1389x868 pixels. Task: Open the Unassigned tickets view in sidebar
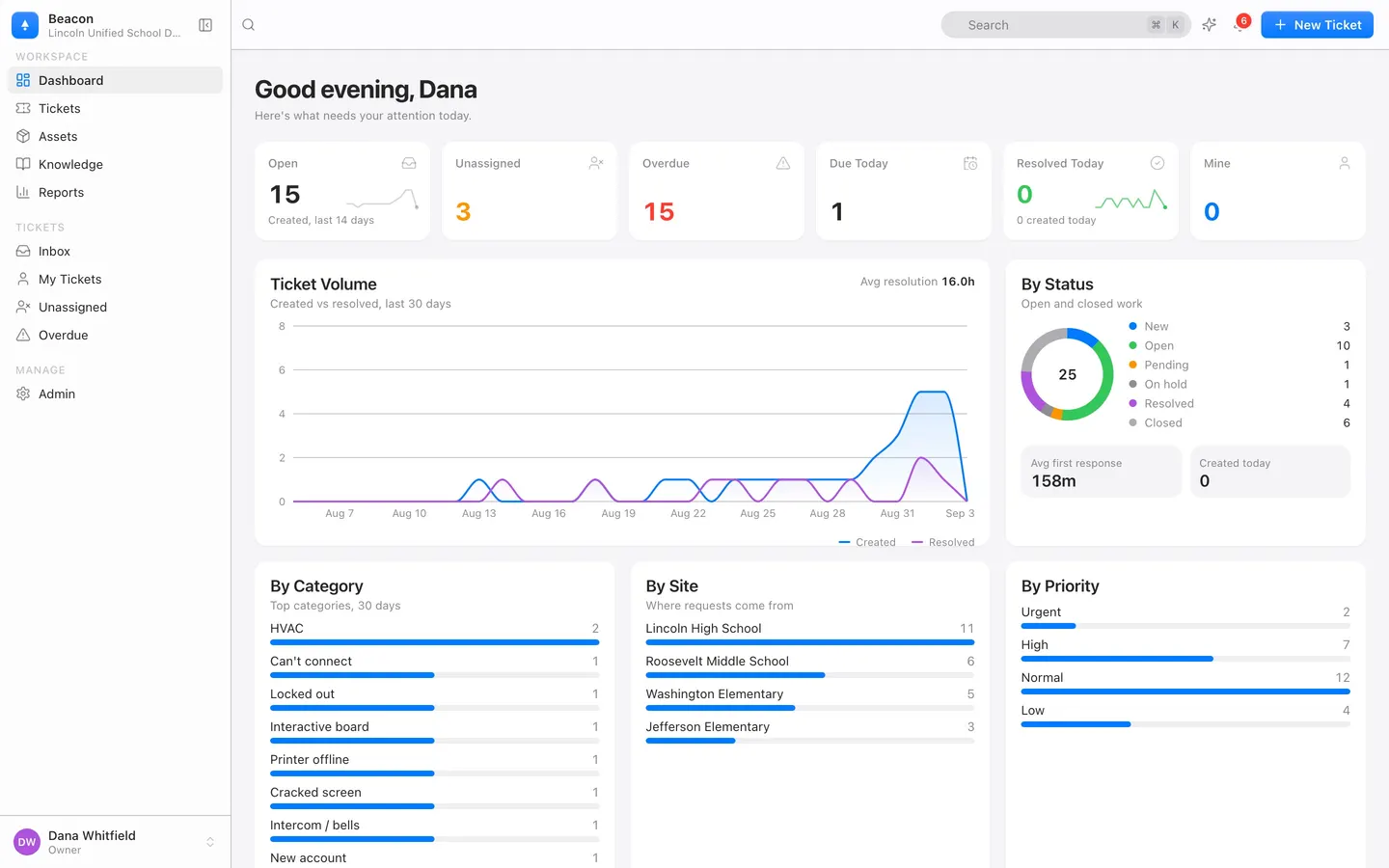coord(116,307)
